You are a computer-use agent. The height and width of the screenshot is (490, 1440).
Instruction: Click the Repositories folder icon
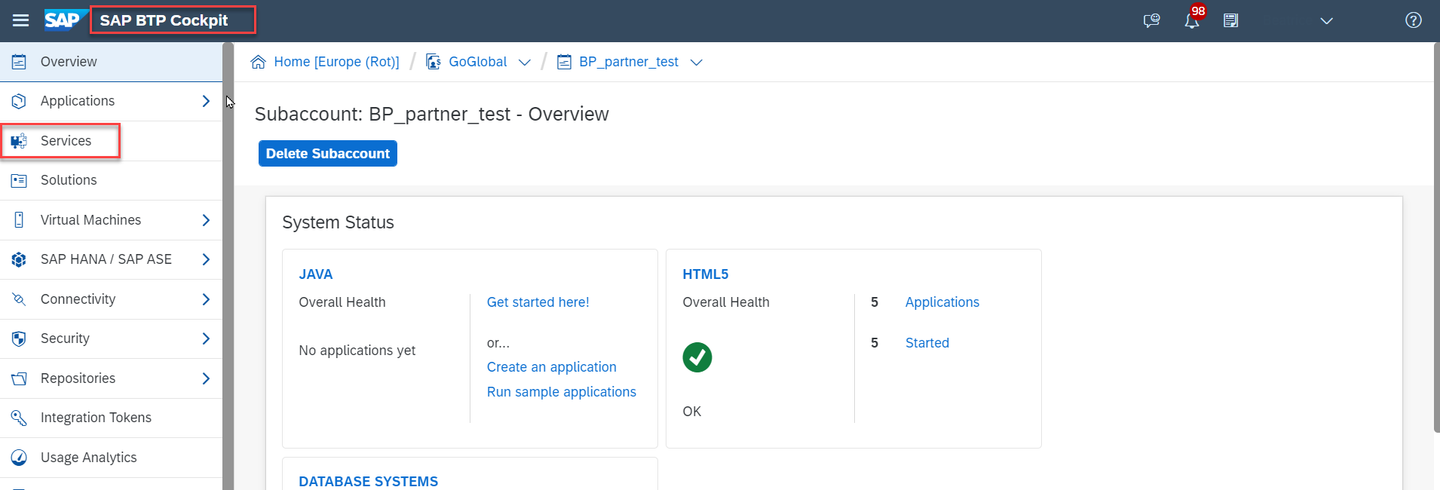tap(18, 378)
